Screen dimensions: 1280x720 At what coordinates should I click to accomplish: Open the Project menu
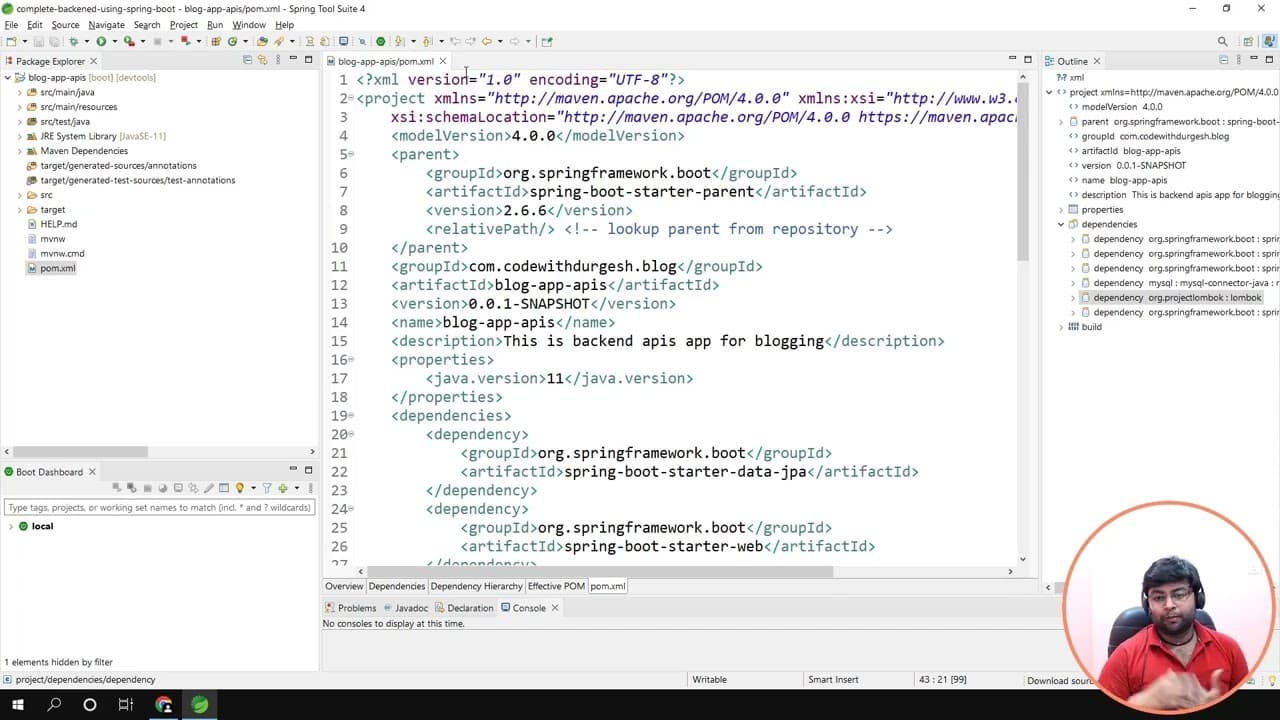click(184, 24)
